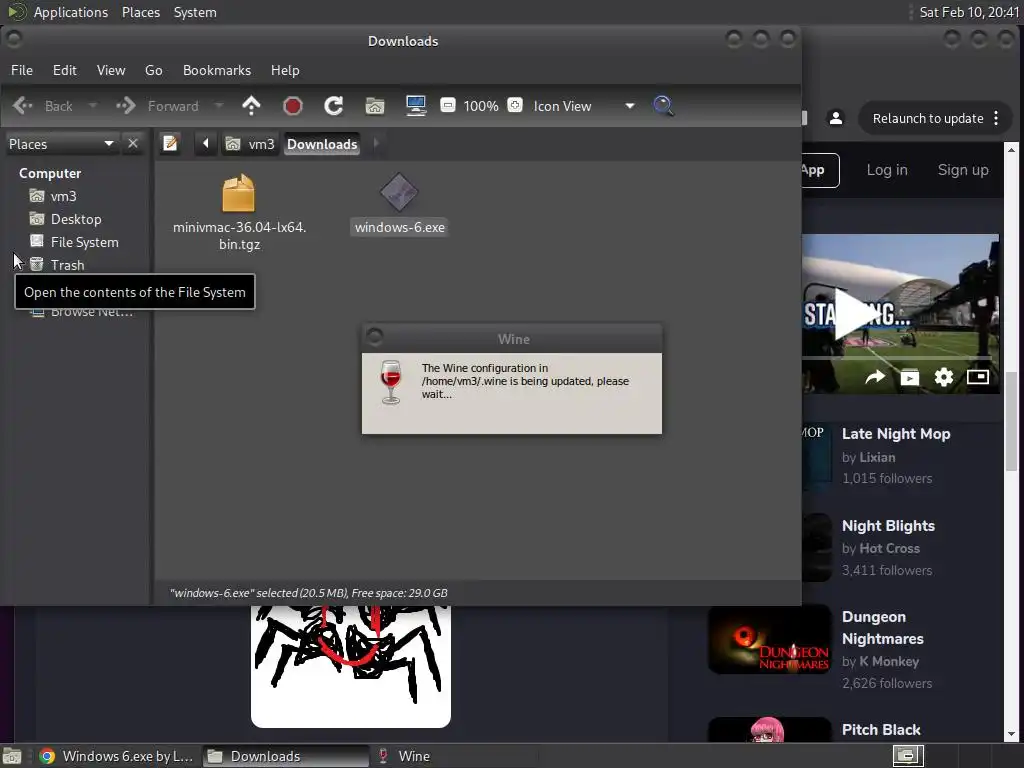Screen dimensions: 1024x768
Task: Switch to the Downloads taskbar item
Action: [x=285, y=756]
